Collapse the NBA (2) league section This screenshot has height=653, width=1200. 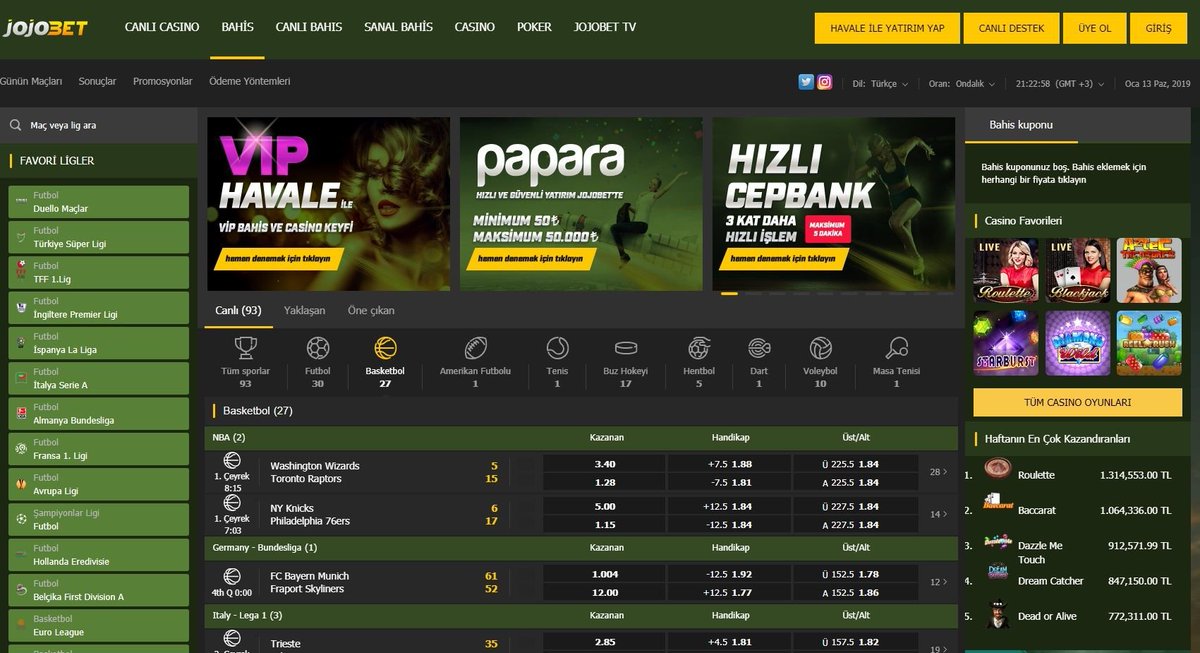[x=582, y=437]
